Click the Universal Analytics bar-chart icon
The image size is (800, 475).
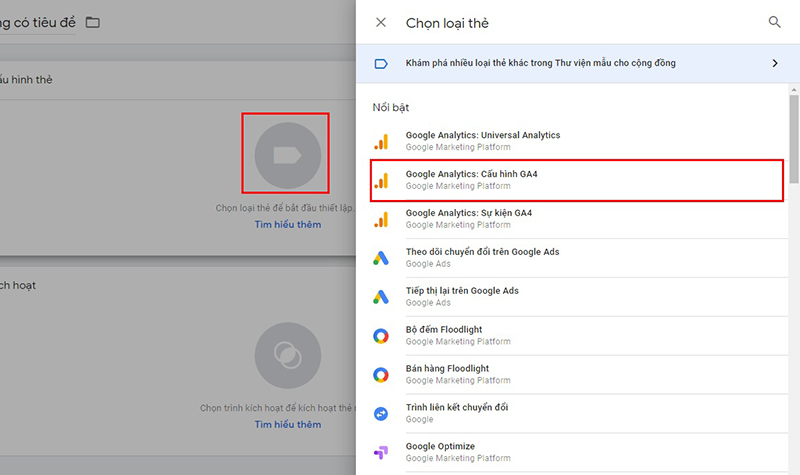coord(381,141)
